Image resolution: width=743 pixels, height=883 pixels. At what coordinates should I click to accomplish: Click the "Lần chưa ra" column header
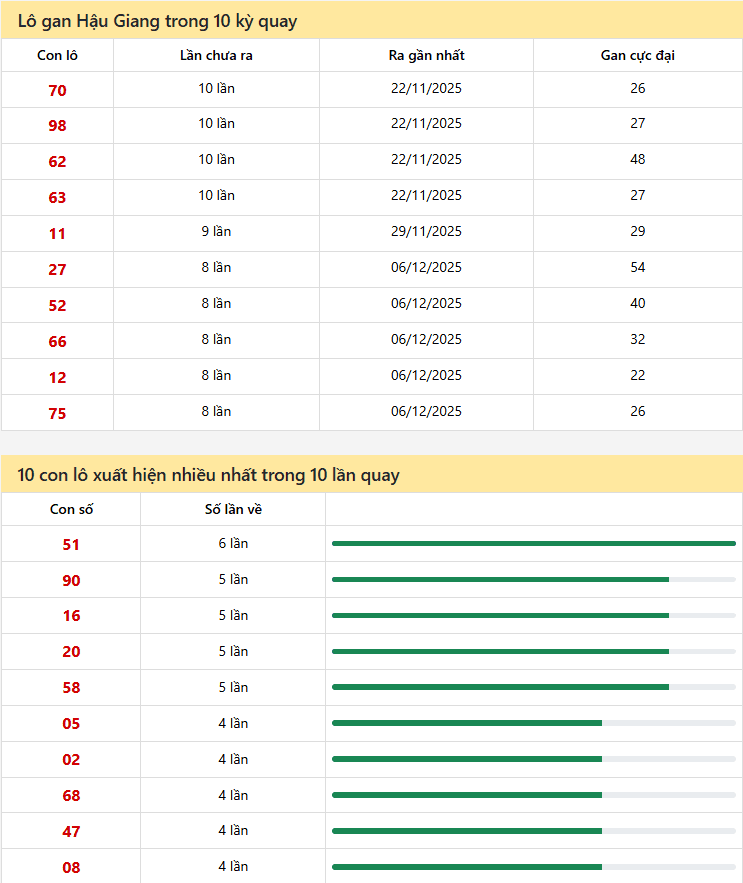216,56
